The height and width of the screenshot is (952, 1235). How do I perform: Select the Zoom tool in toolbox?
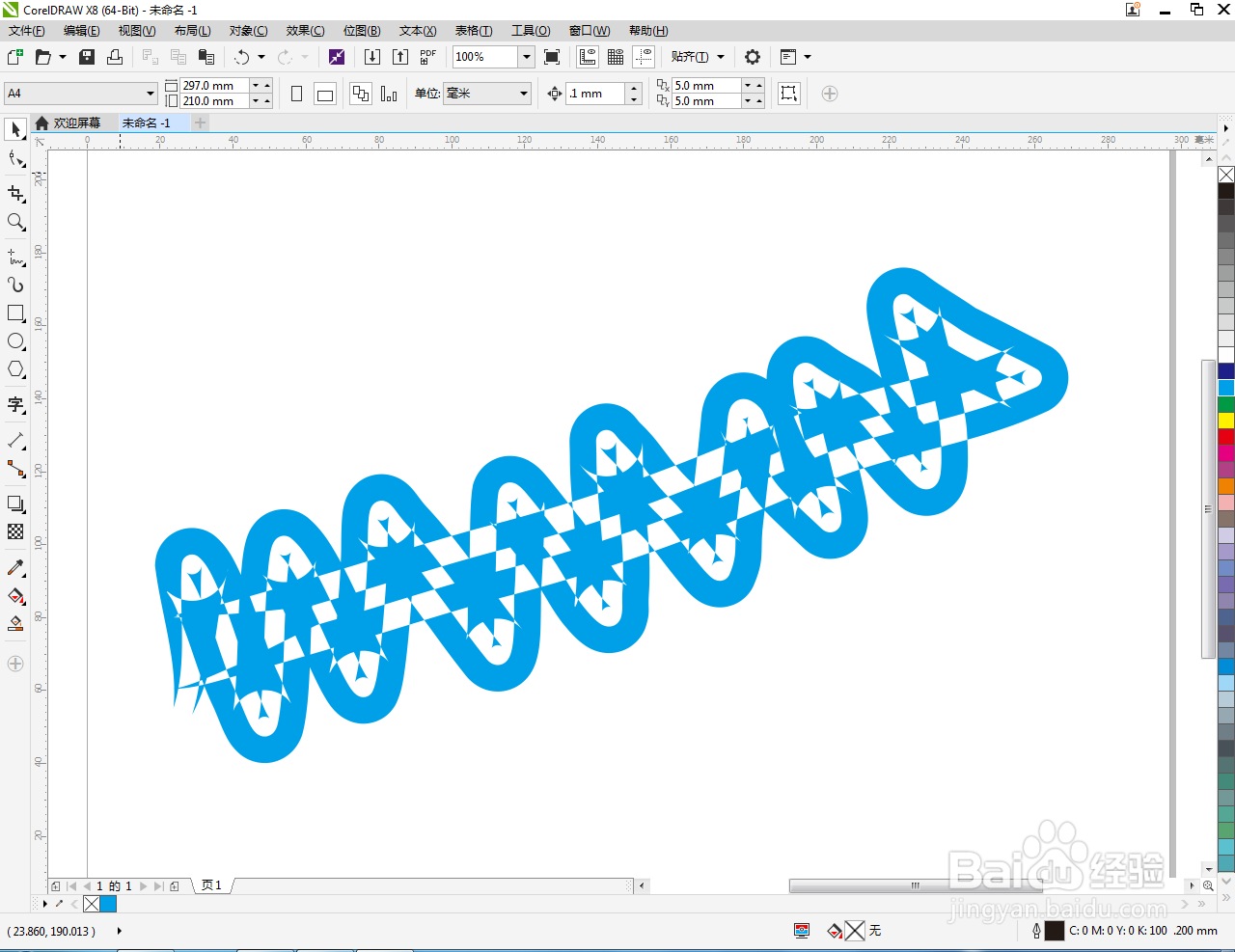coord(15,222)
